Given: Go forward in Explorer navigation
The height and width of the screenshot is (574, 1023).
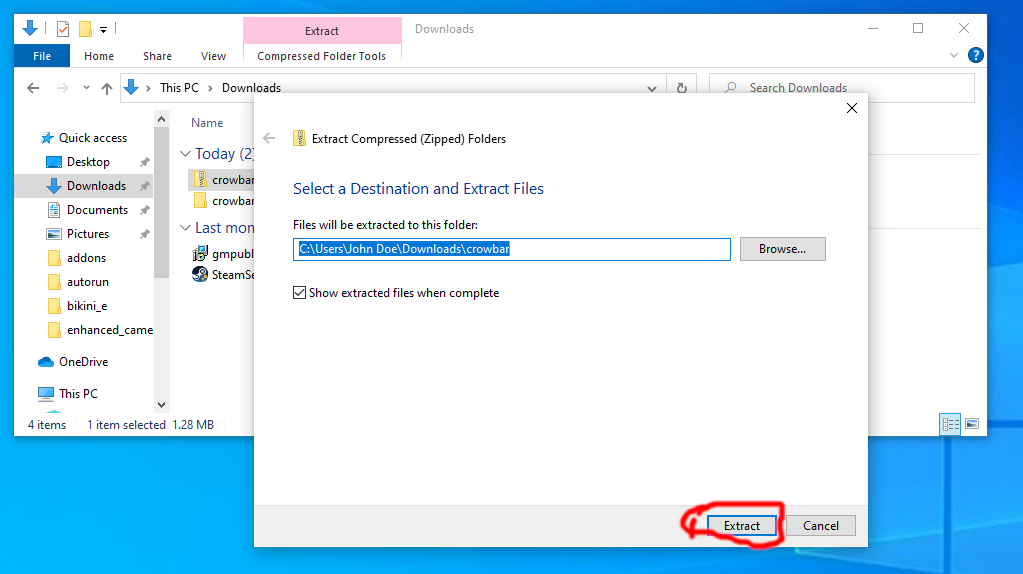Looking at the screenshot, I should tap(63, 88).
